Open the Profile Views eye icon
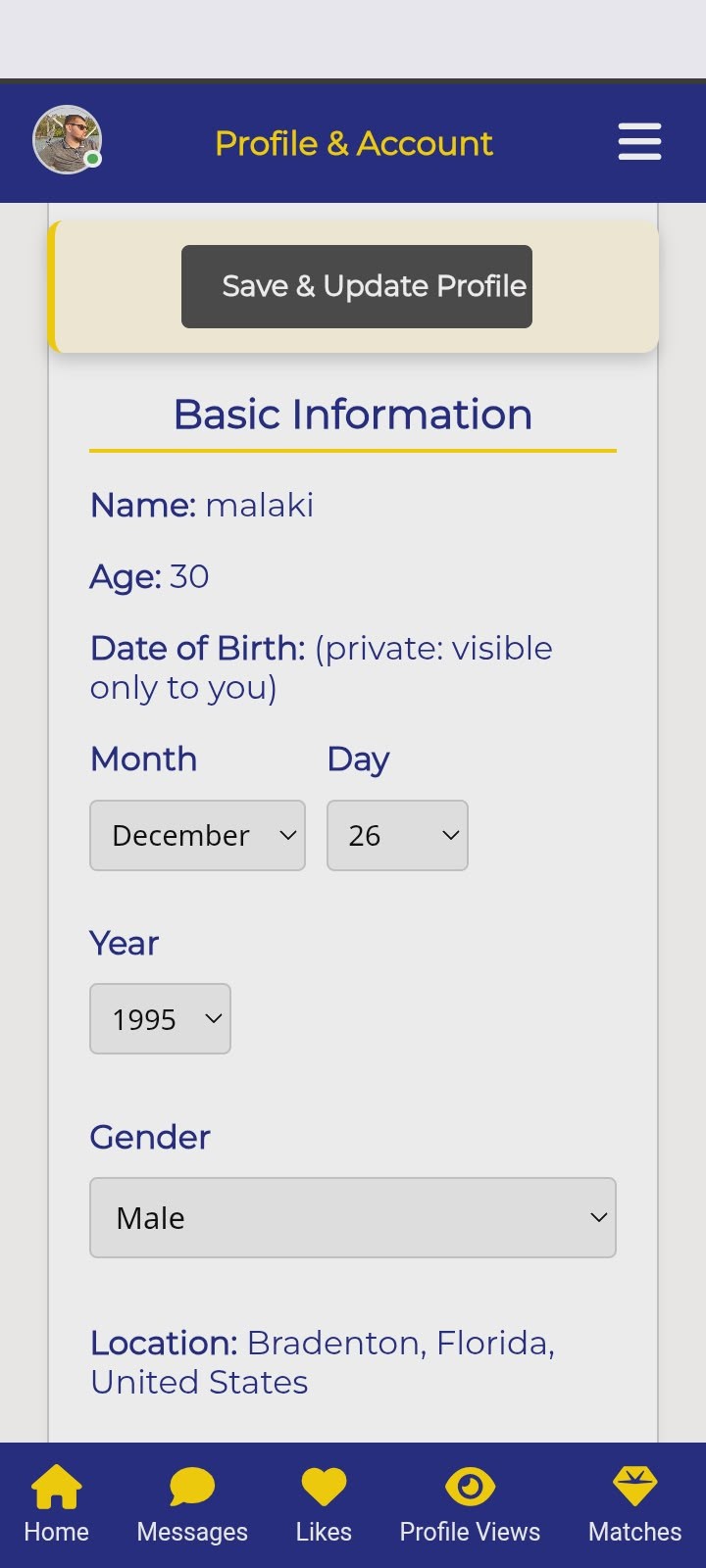The height and width of the screenshot is (1568, 706). [470, 1486]
